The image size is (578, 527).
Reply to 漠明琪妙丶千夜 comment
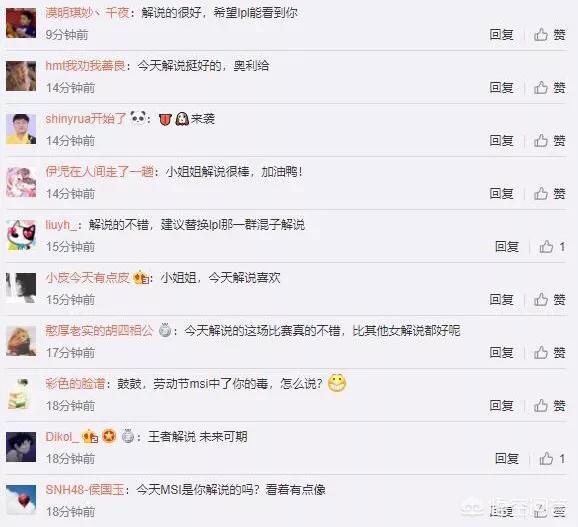[501, 35]
